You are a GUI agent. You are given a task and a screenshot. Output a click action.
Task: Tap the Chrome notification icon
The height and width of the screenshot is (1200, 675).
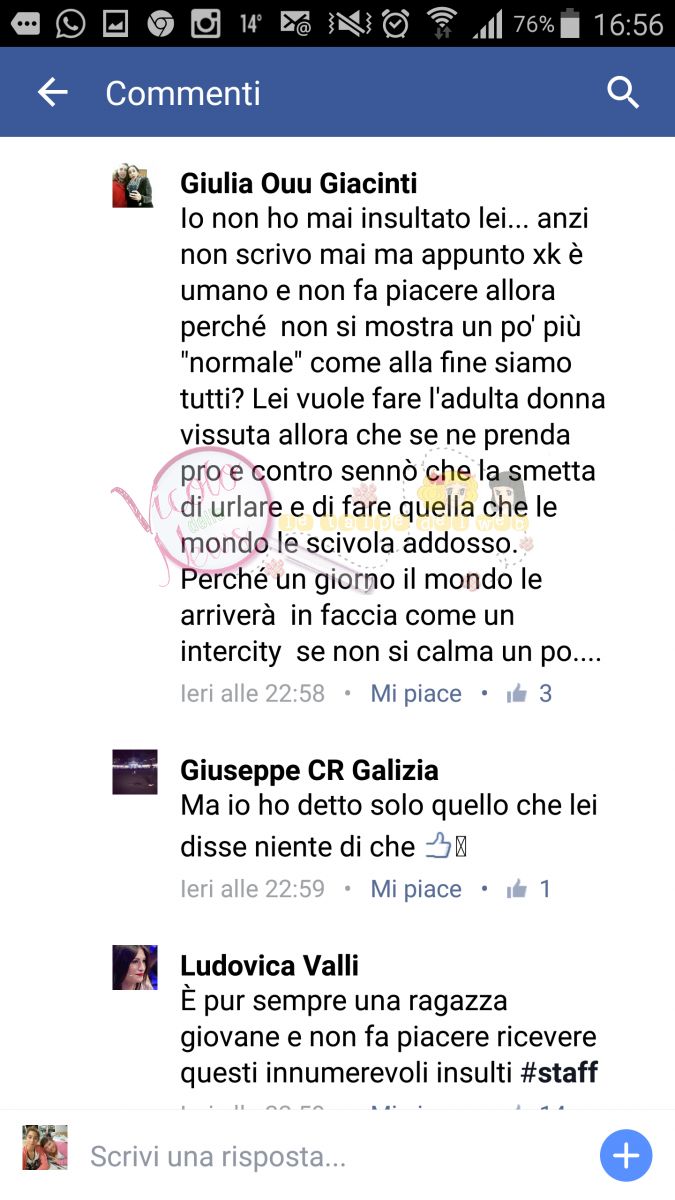160,24
